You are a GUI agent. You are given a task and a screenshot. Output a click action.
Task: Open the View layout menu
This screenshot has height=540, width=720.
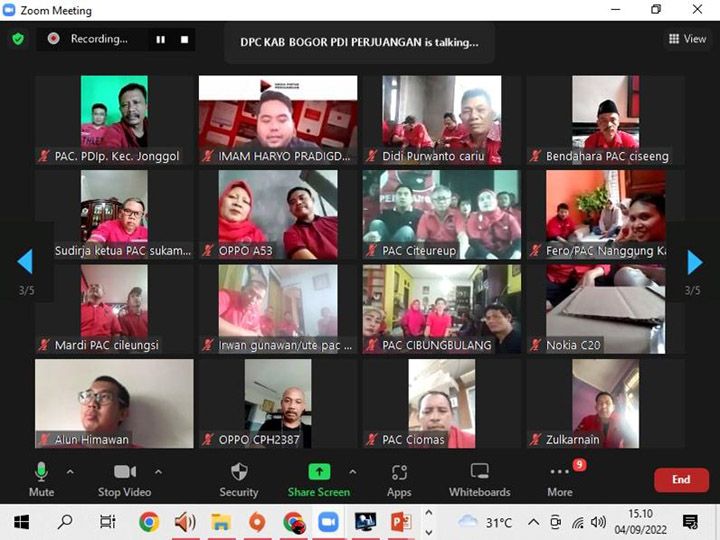687,39
